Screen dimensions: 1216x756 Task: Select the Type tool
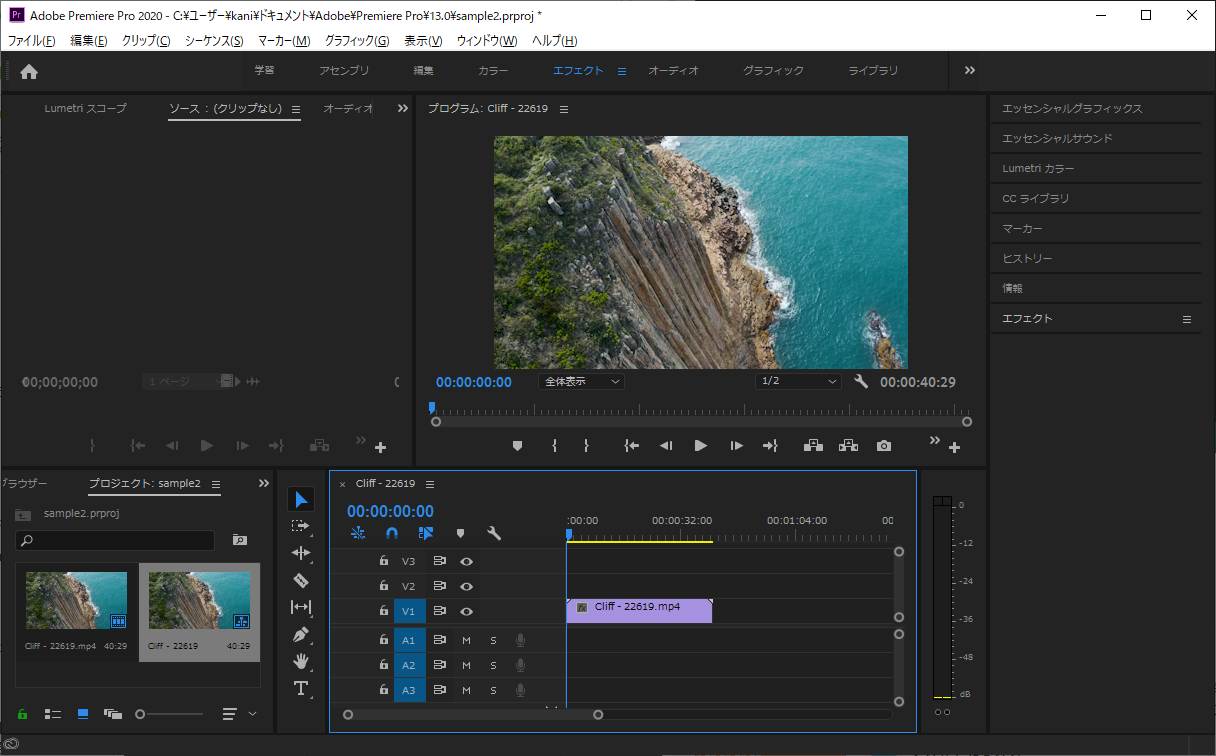301,688
